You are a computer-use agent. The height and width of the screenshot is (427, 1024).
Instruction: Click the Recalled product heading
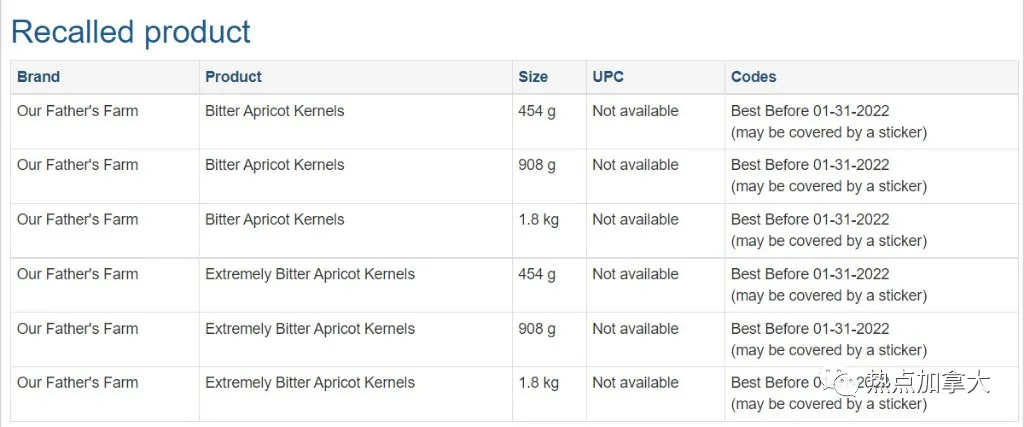pyautogui.click(x=131, y=32)
